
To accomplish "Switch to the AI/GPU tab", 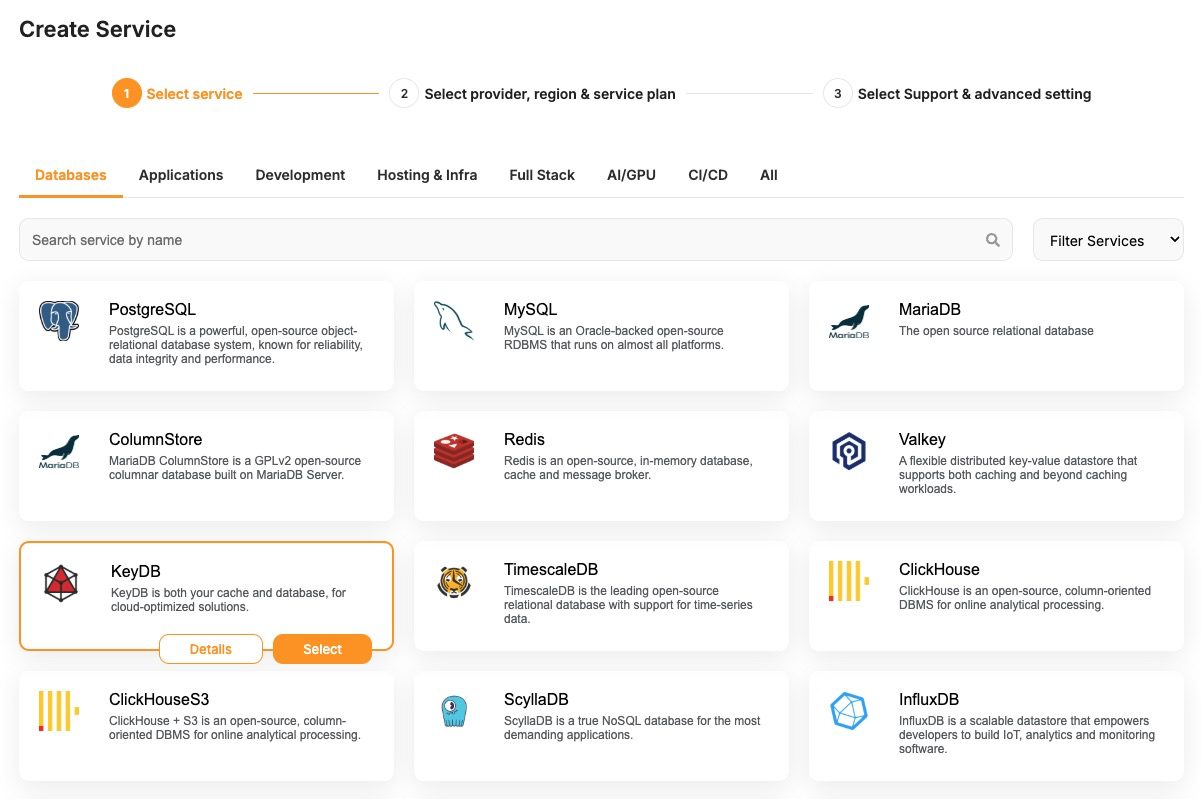I will pos(631,175).
